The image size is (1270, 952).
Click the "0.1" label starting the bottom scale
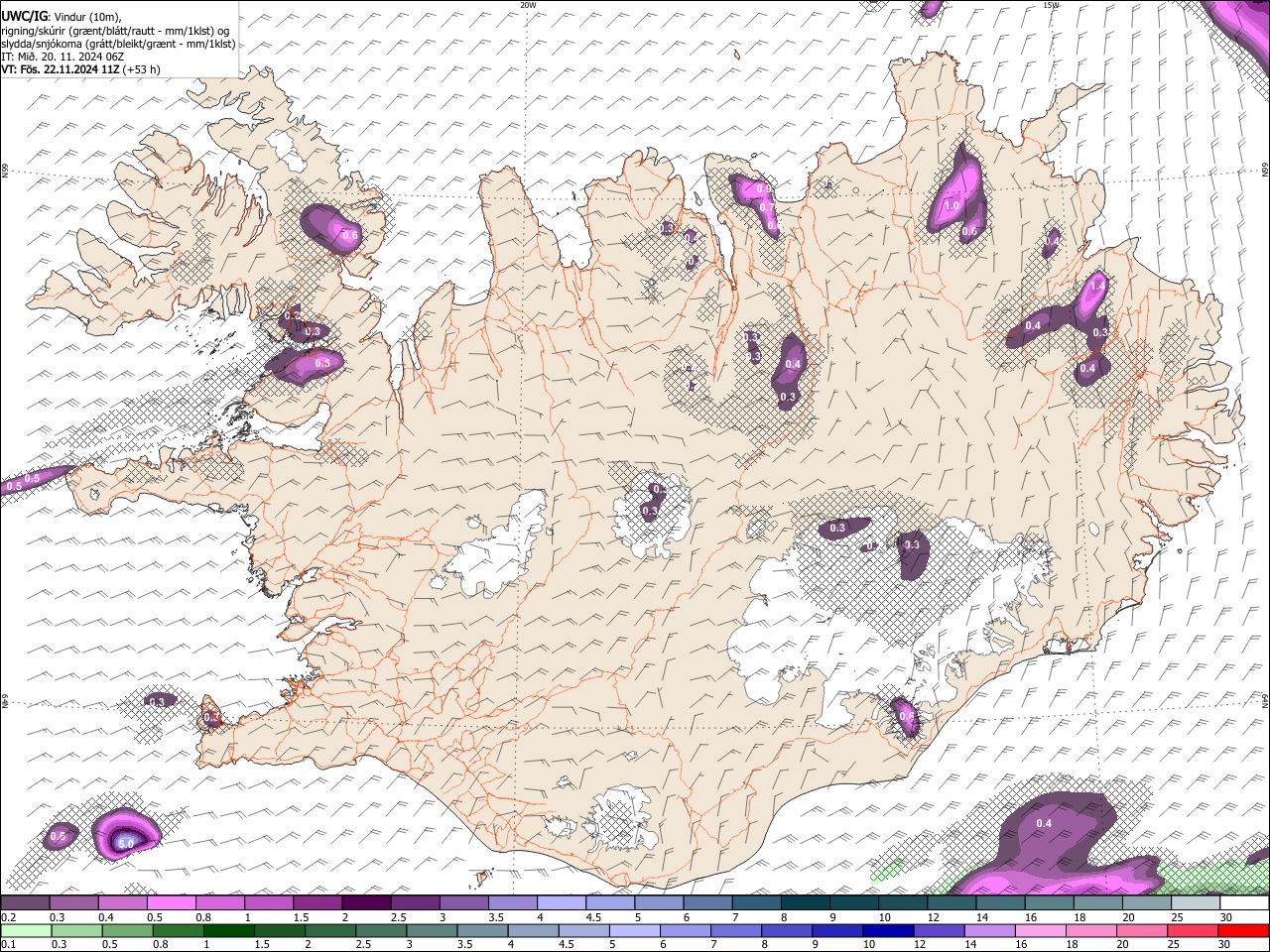coord(8,945)
